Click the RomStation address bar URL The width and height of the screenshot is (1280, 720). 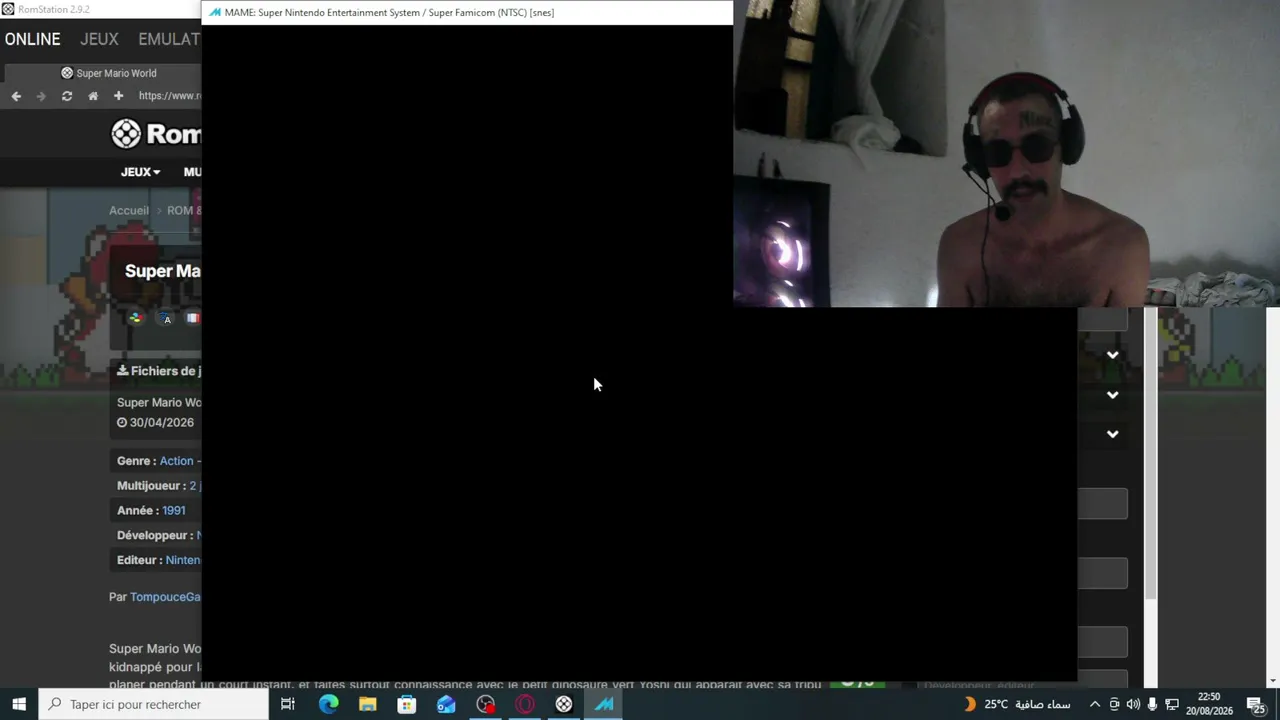click(169, 96)
